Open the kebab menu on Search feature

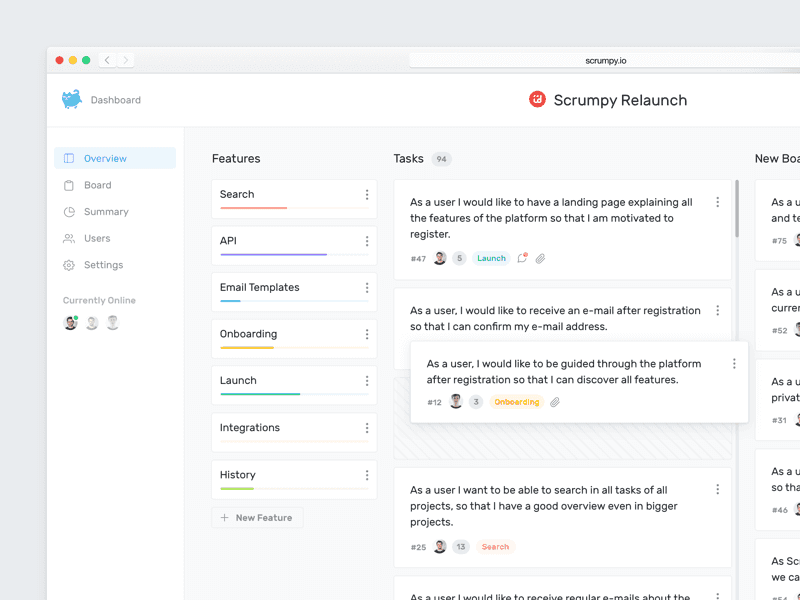click(x=366, y=195)
